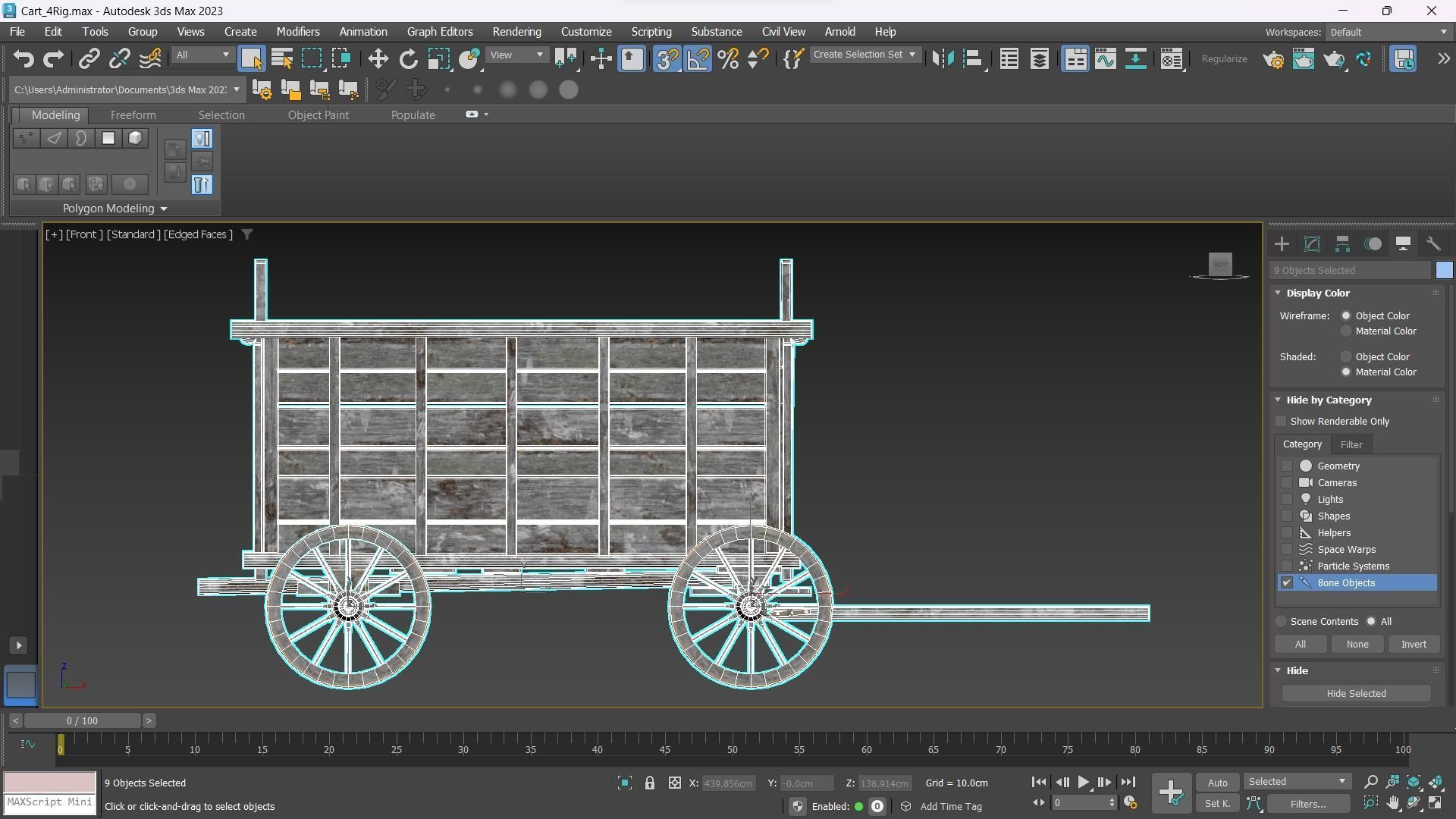Switch to the Object Paint ribbon tab
This screenshot has height=819, width=1456.
(x=318, y=115)
